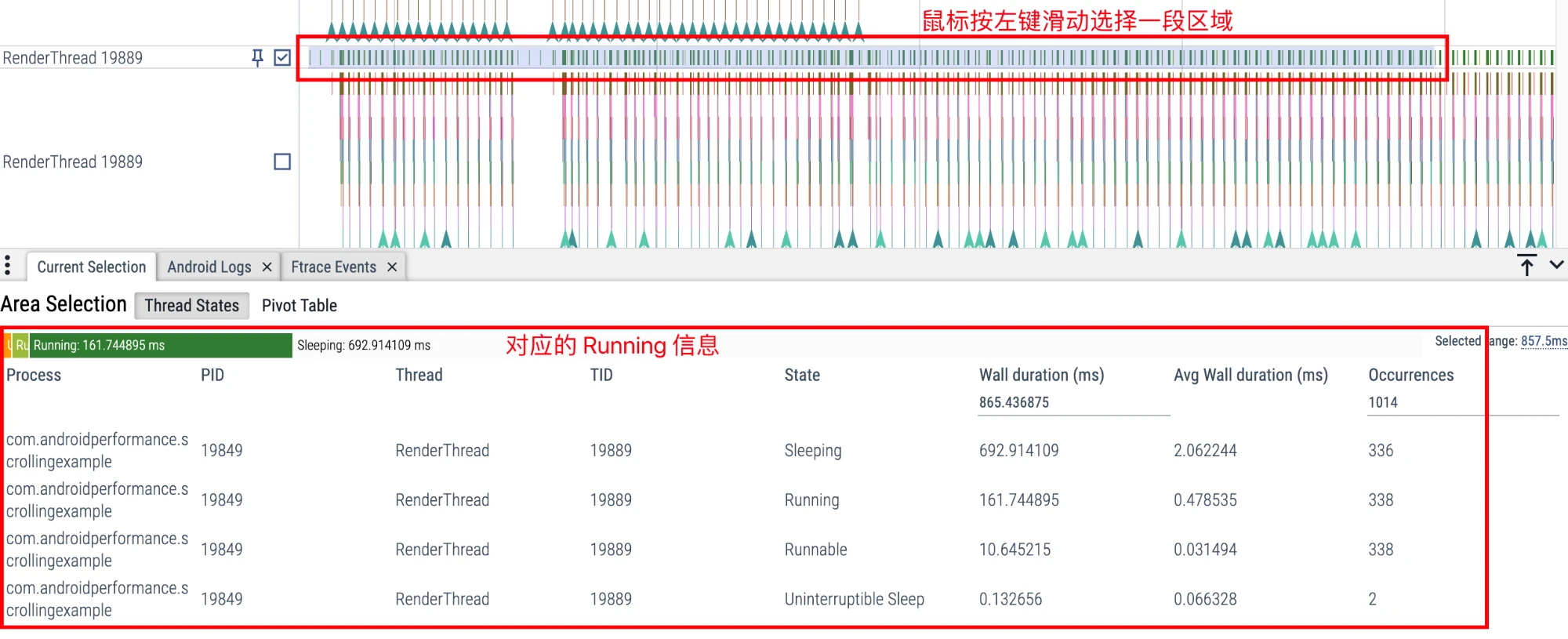
Task: Close the Ftrace Events tab
Action: point(392,267)
